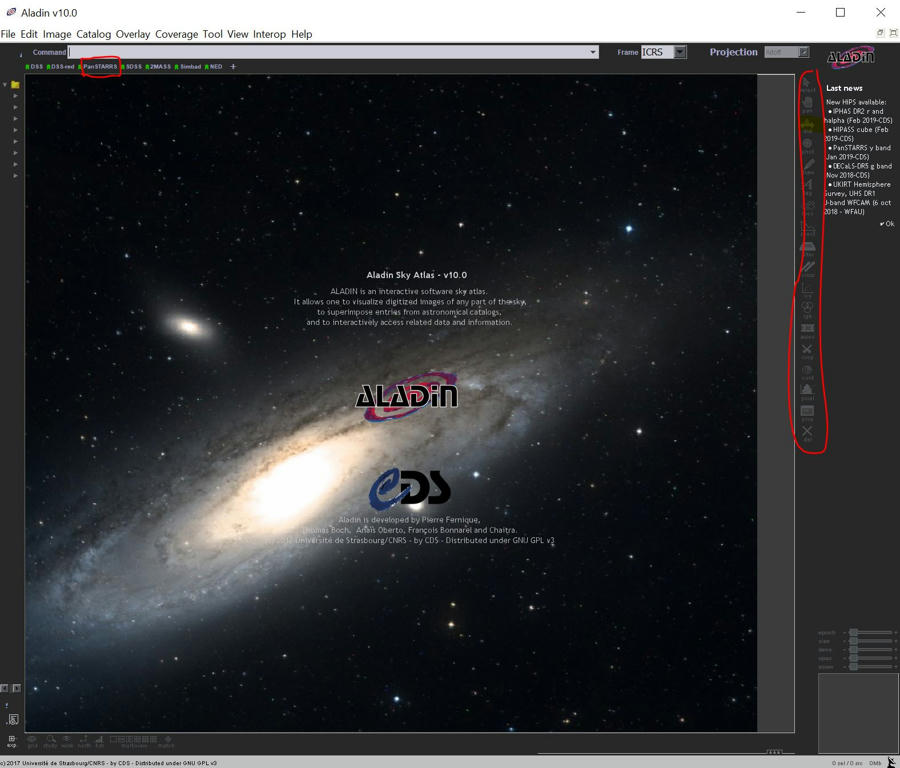The width and height of the screenshot is (900, 768).
Task: Open the Projection dropdown
Action: (787, 52)
